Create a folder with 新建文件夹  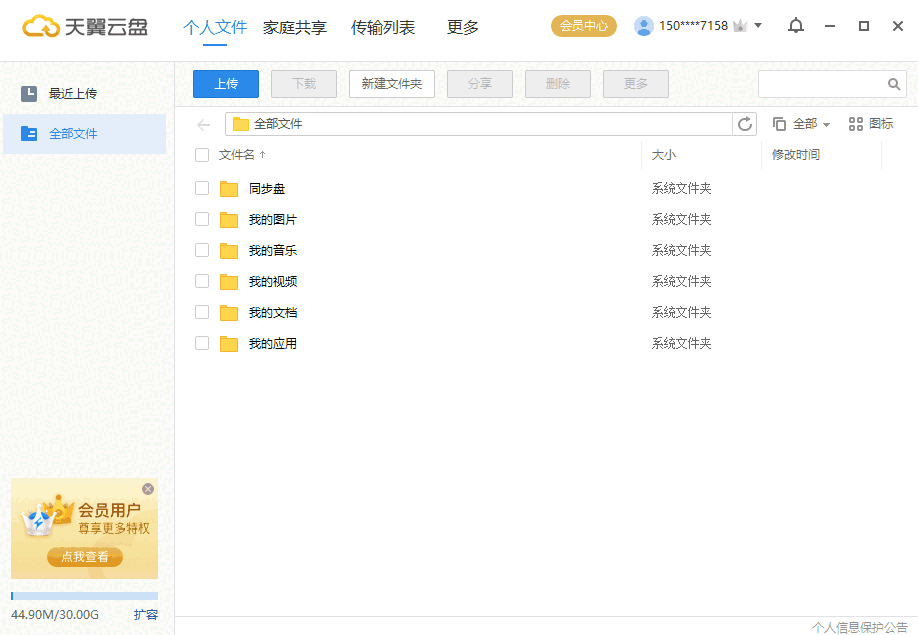tap(391, 83)
